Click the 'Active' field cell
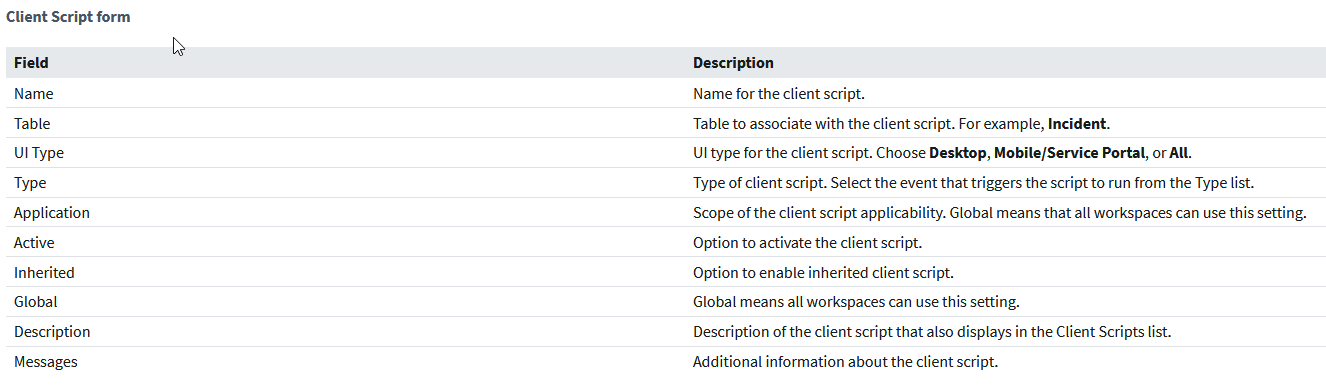The height and width of the screenshot is (388, 1326). [x=34, y=243]
